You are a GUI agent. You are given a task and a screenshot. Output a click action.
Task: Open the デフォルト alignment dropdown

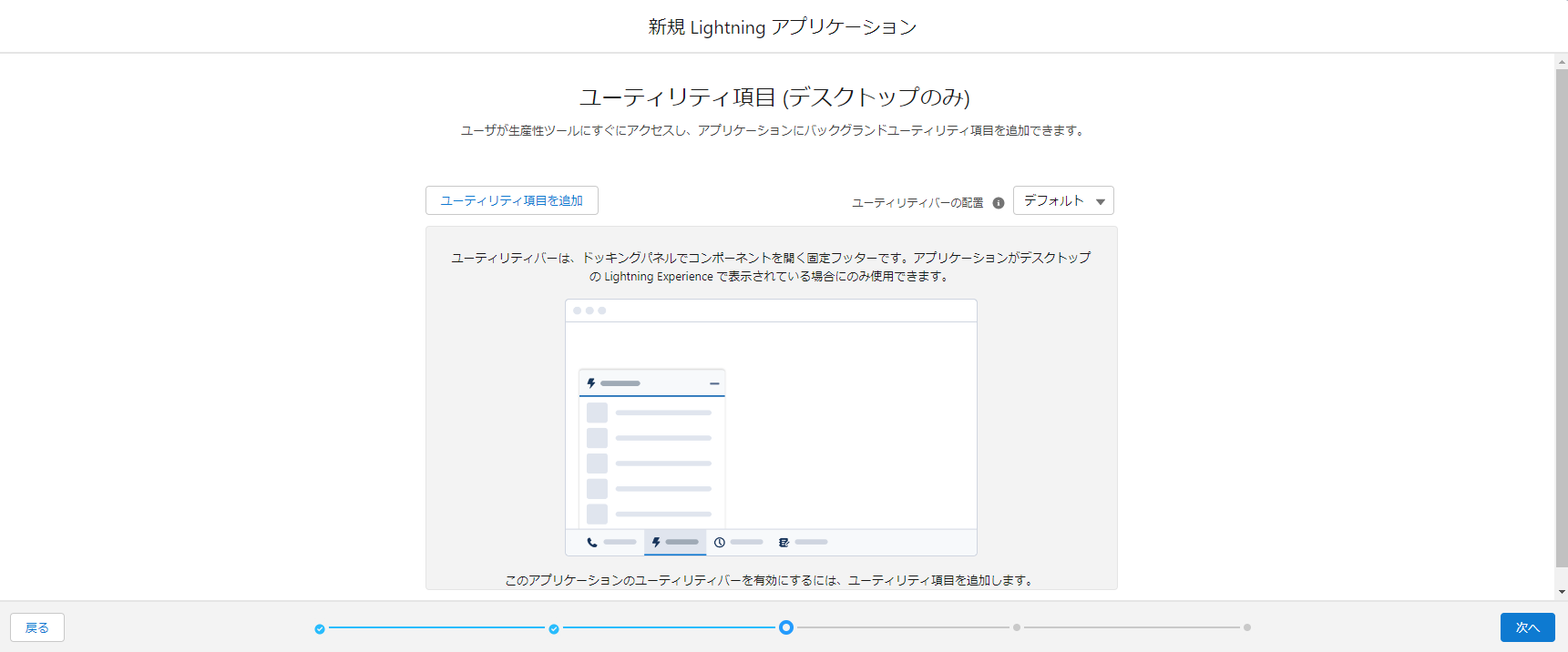(x=1063, y=200)
